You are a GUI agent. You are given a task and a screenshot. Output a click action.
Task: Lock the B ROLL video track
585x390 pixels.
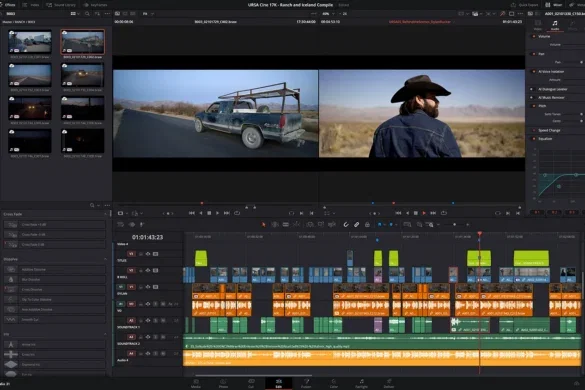pyautogui.click(x=141, y=270)
